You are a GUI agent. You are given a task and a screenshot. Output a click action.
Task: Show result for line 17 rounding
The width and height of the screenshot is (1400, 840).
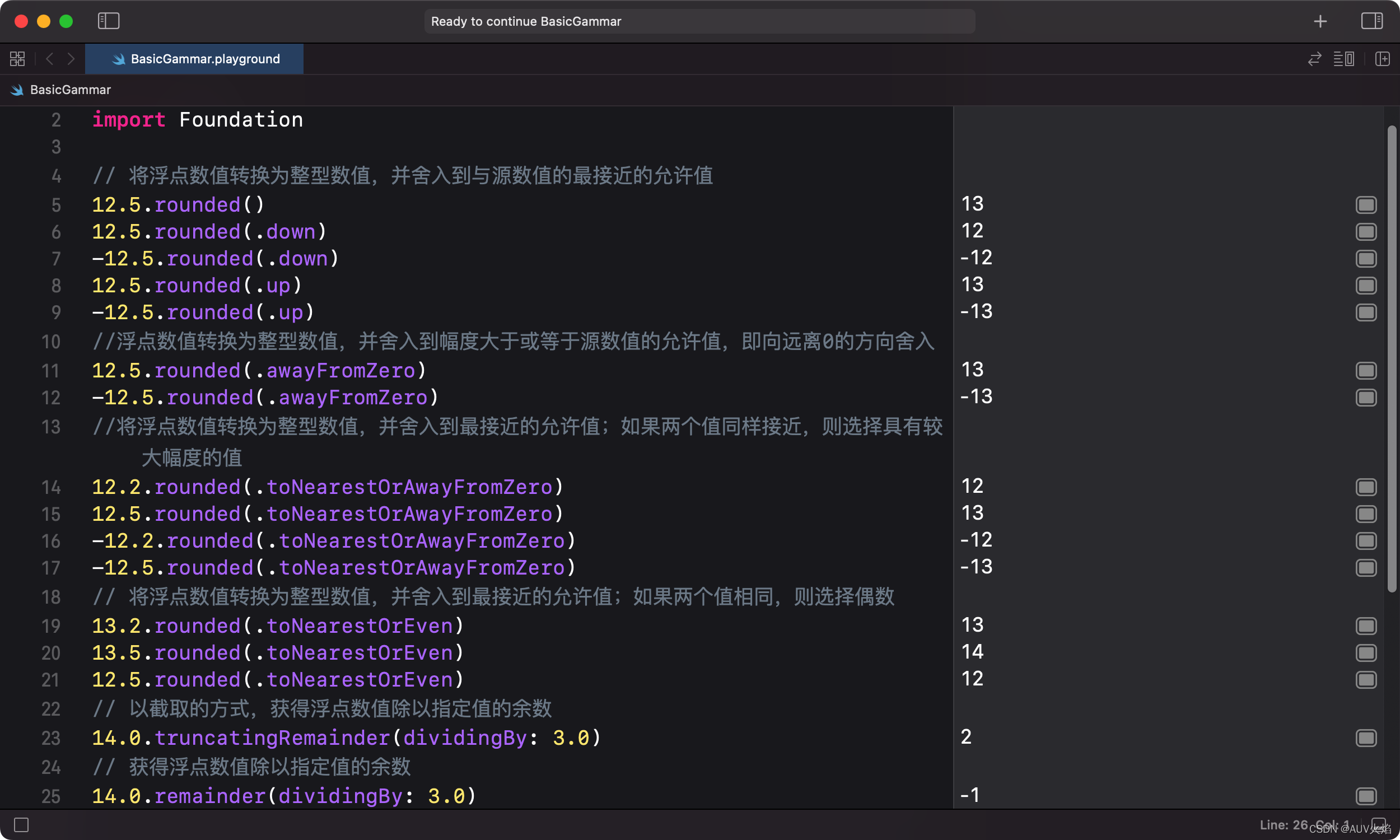[1365, 568]
